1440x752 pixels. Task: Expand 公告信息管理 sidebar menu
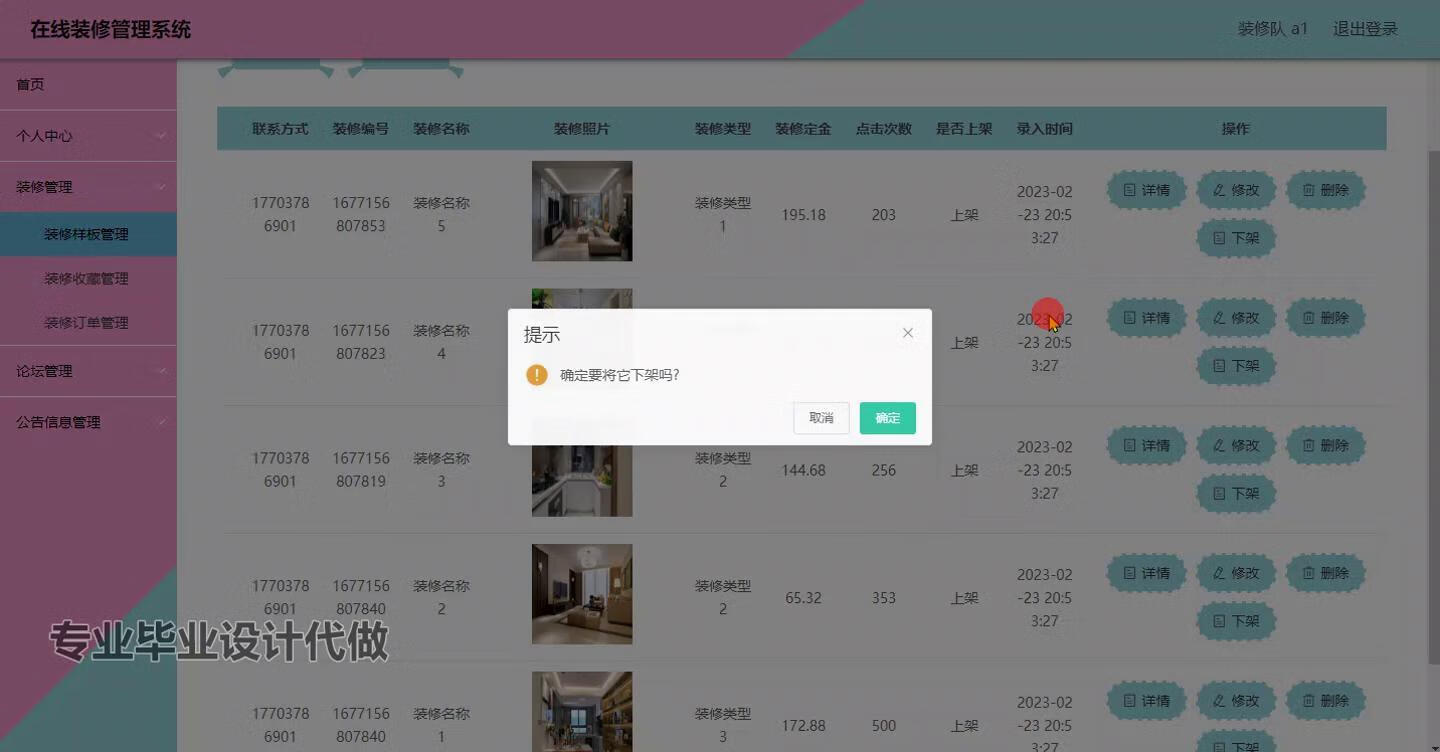click(x=88, y=422)
